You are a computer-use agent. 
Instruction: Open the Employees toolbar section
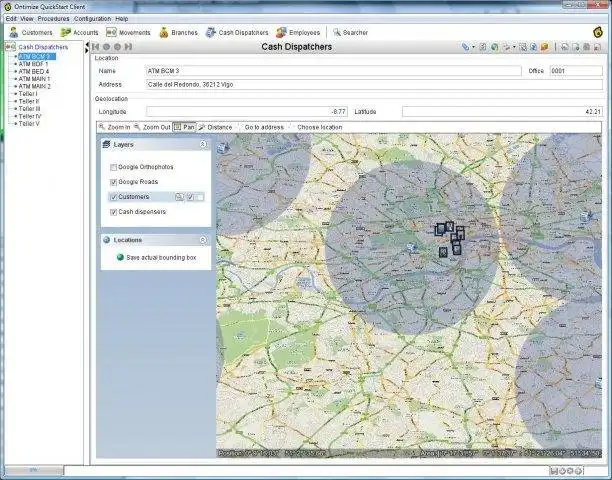tap(298, 33)
